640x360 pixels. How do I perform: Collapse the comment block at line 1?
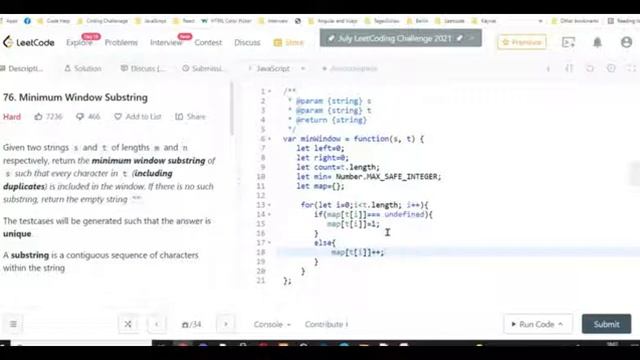[x=270, y=91]
